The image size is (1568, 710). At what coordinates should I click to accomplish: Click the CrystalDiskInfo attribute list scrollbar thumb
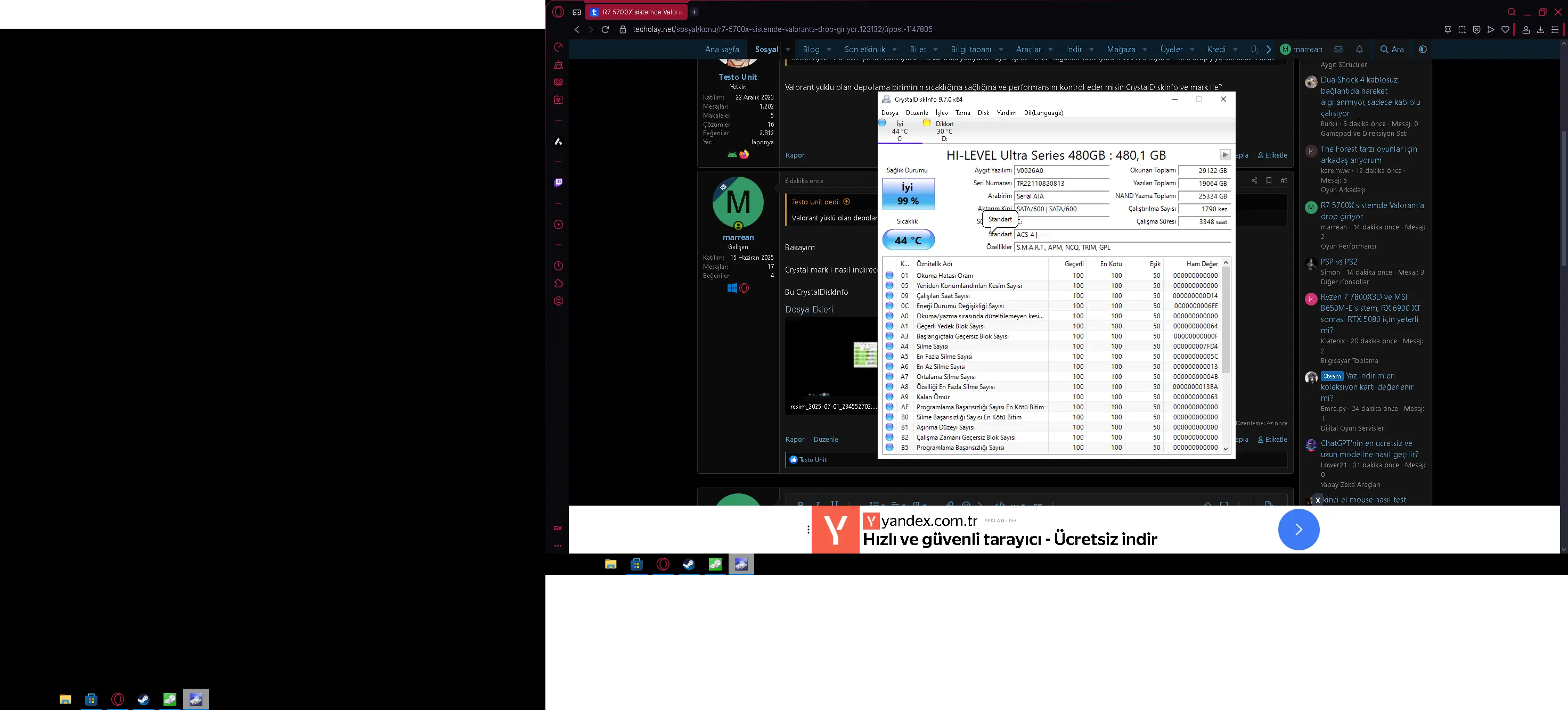click(1226, 320)
